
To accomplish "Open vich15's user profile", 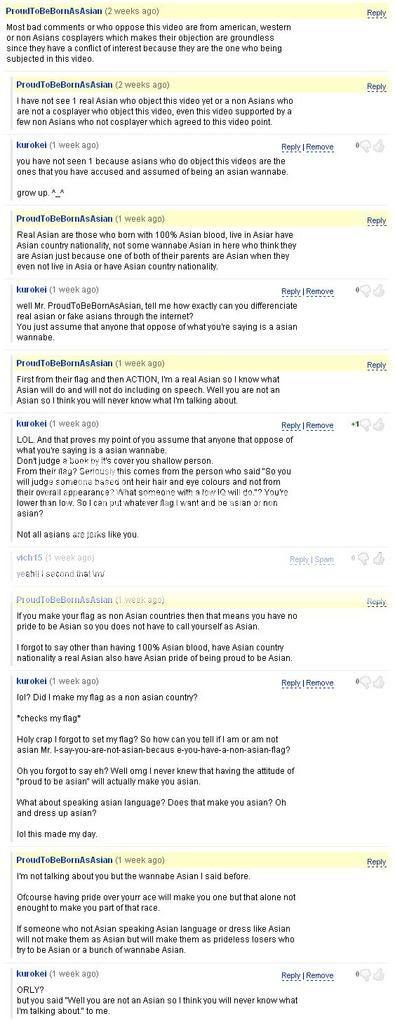I will pos(29,558).
